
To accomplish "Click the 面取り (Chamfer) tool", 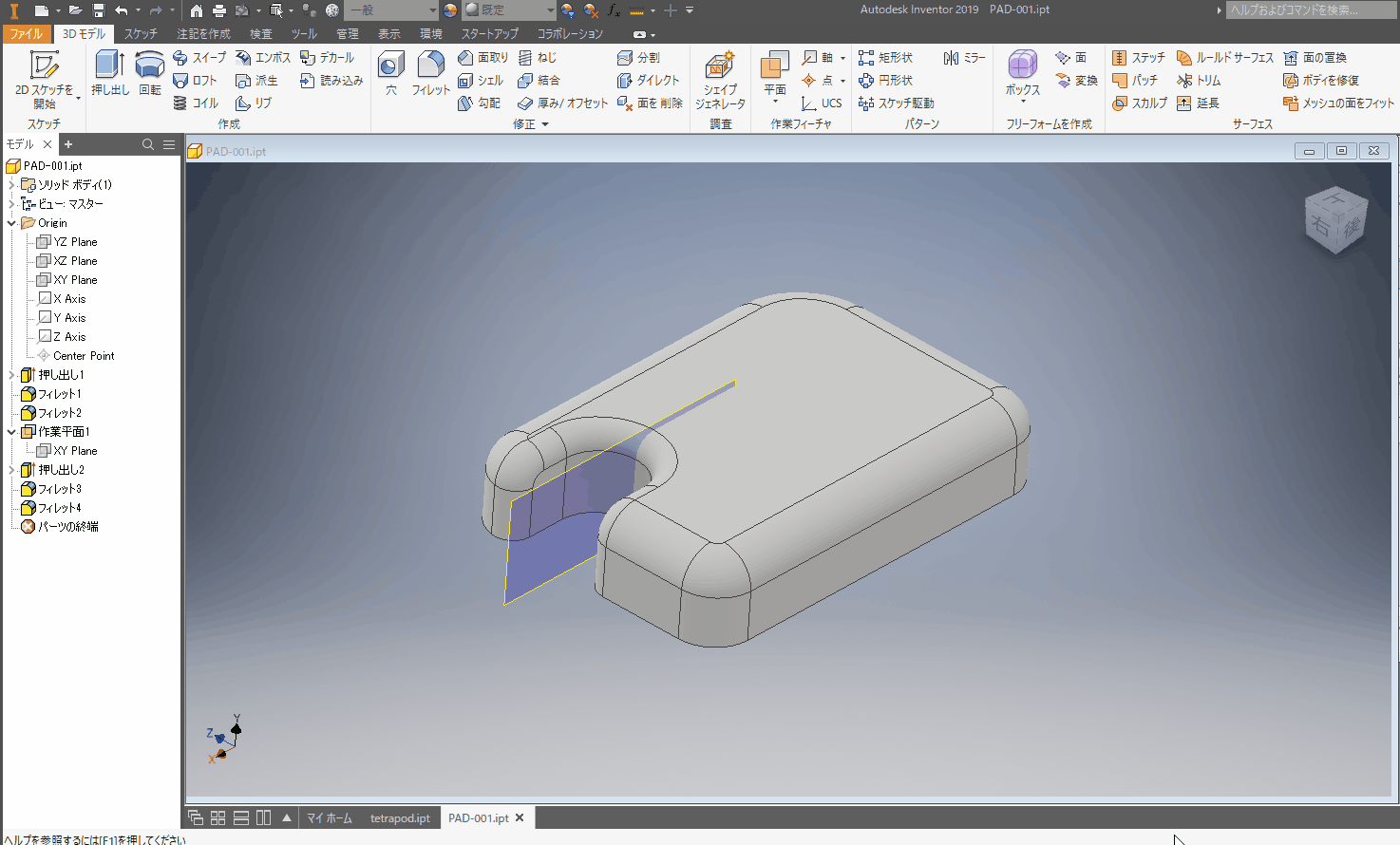I will pos(488,57).
